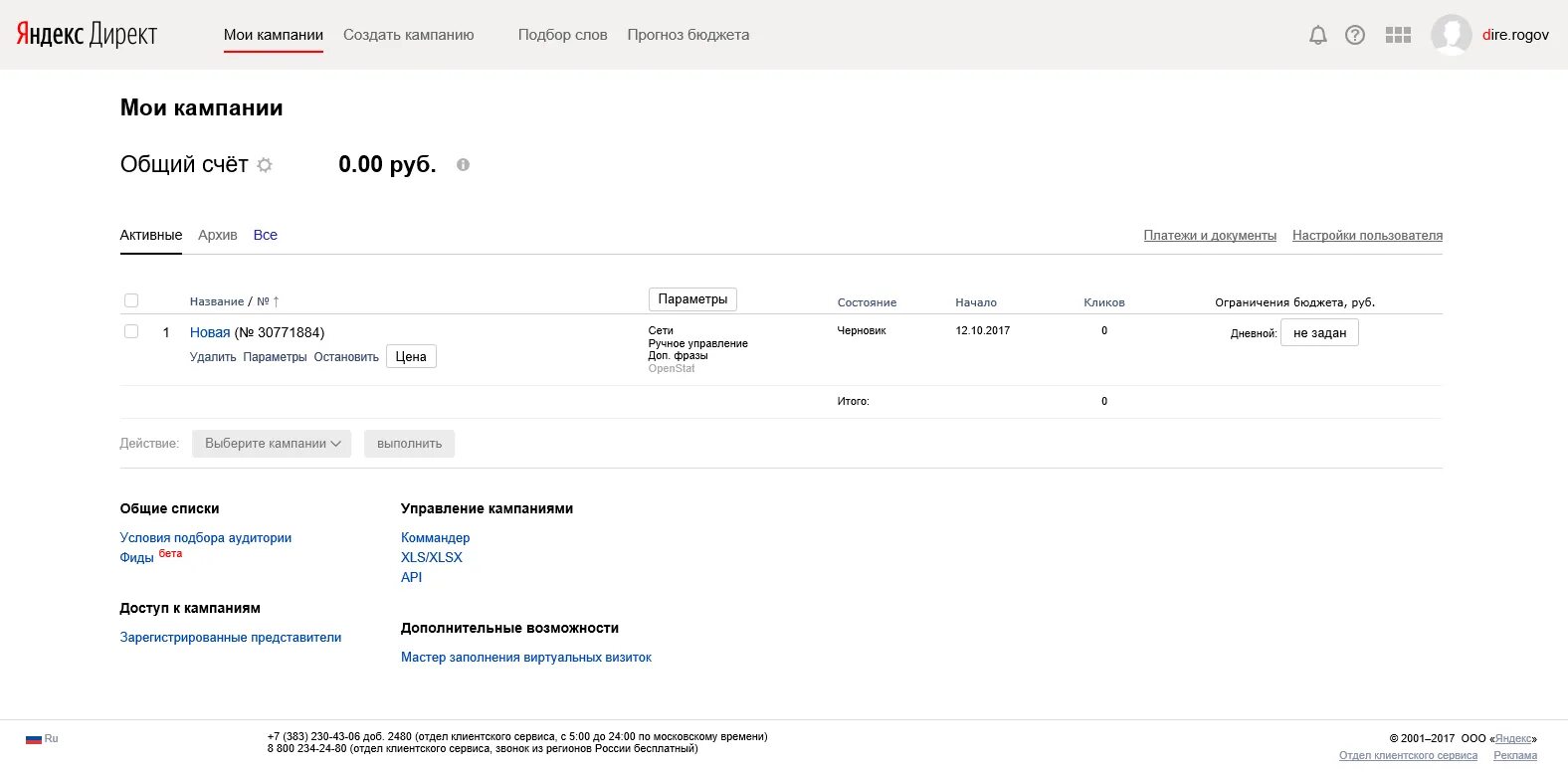
Task: Check the box for campaign Новая
Action: point(131,331)
